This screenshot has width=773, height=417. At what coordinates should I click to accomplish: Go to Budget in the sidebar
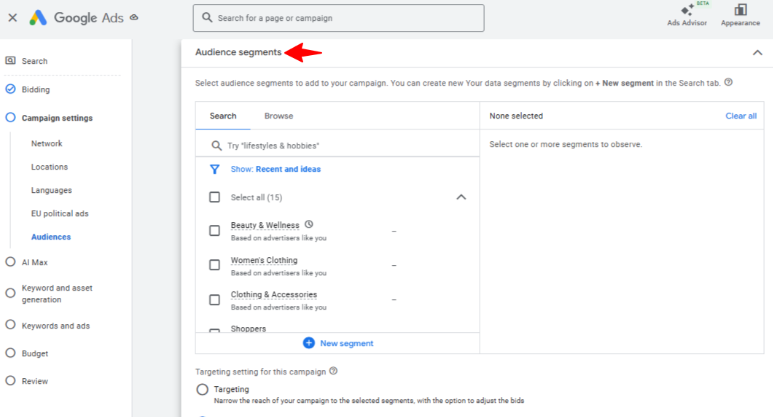pos(35,353)
